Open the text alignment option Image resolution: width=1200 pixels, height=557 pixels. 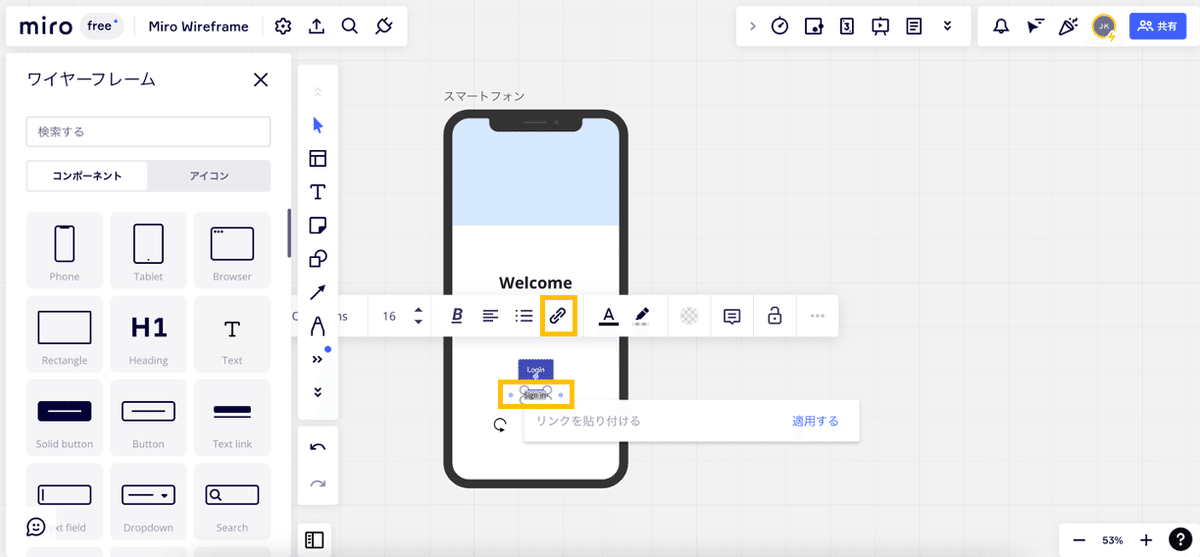490,316
